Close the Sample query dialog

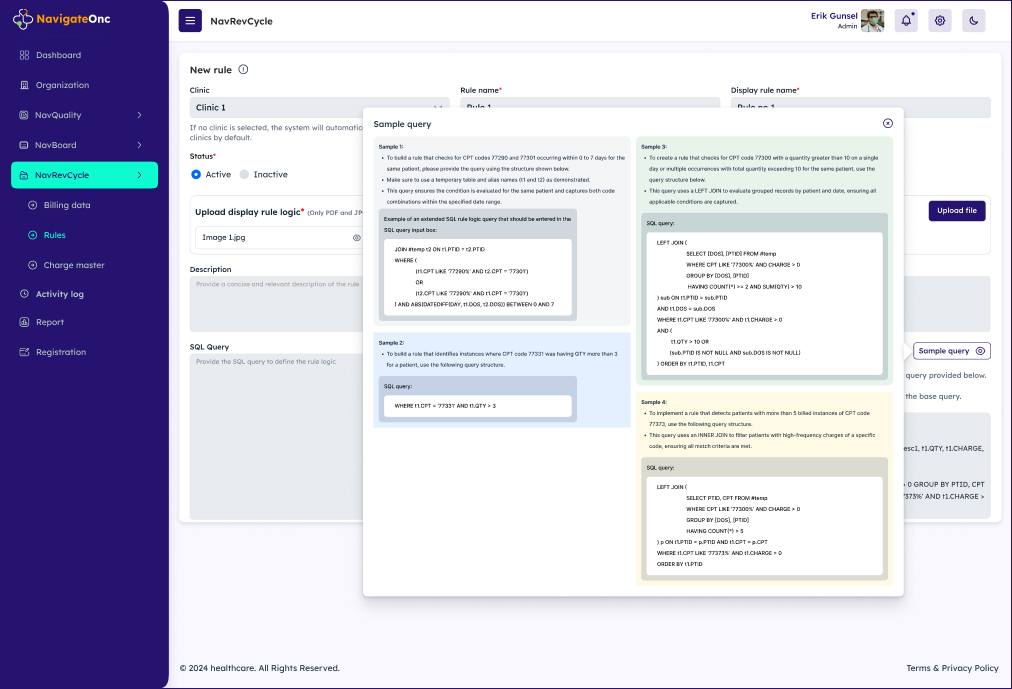(888, 123)
